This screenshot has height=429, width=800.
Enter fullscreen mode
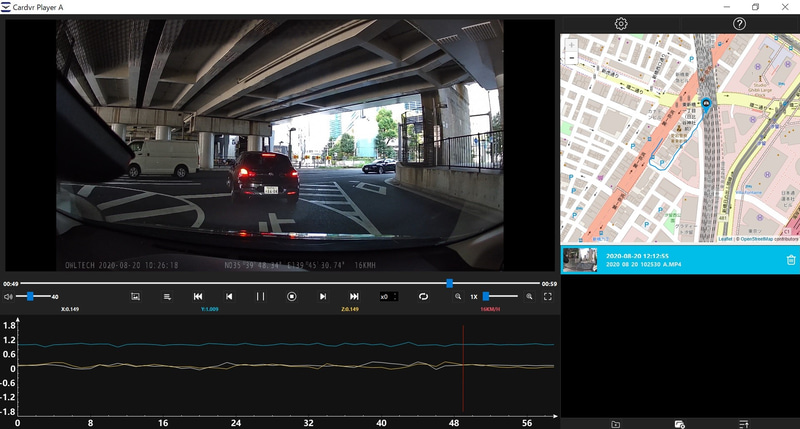547,296
